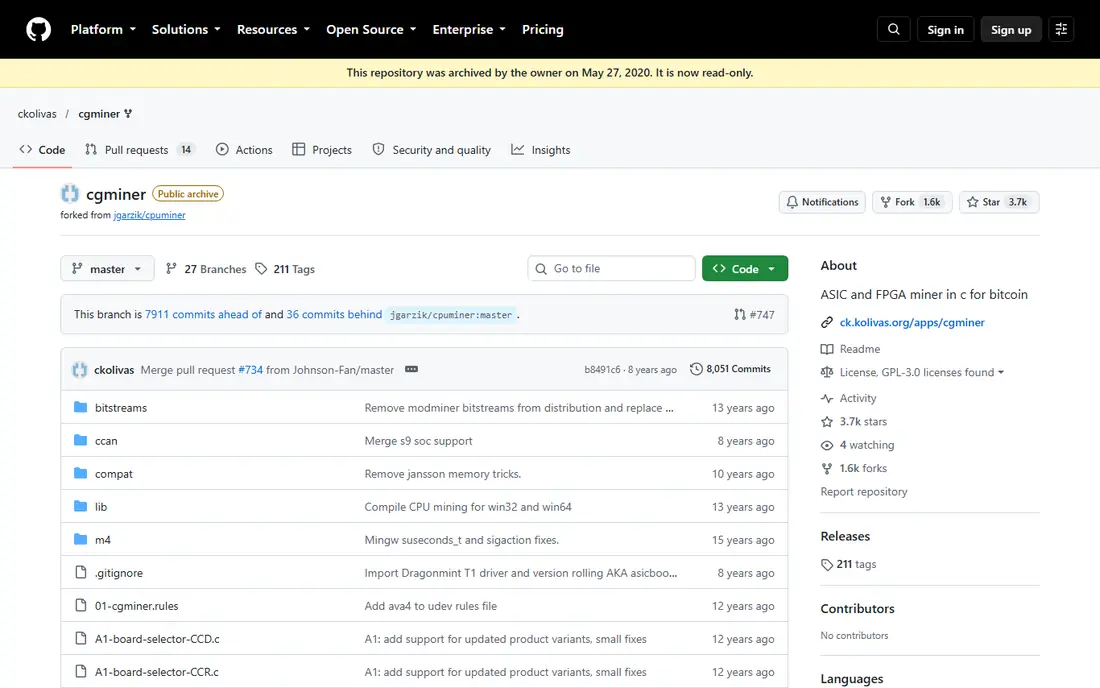Expand the Solutions menu
The height and width of the screenshot is (688, 1100).
point(186,29)
